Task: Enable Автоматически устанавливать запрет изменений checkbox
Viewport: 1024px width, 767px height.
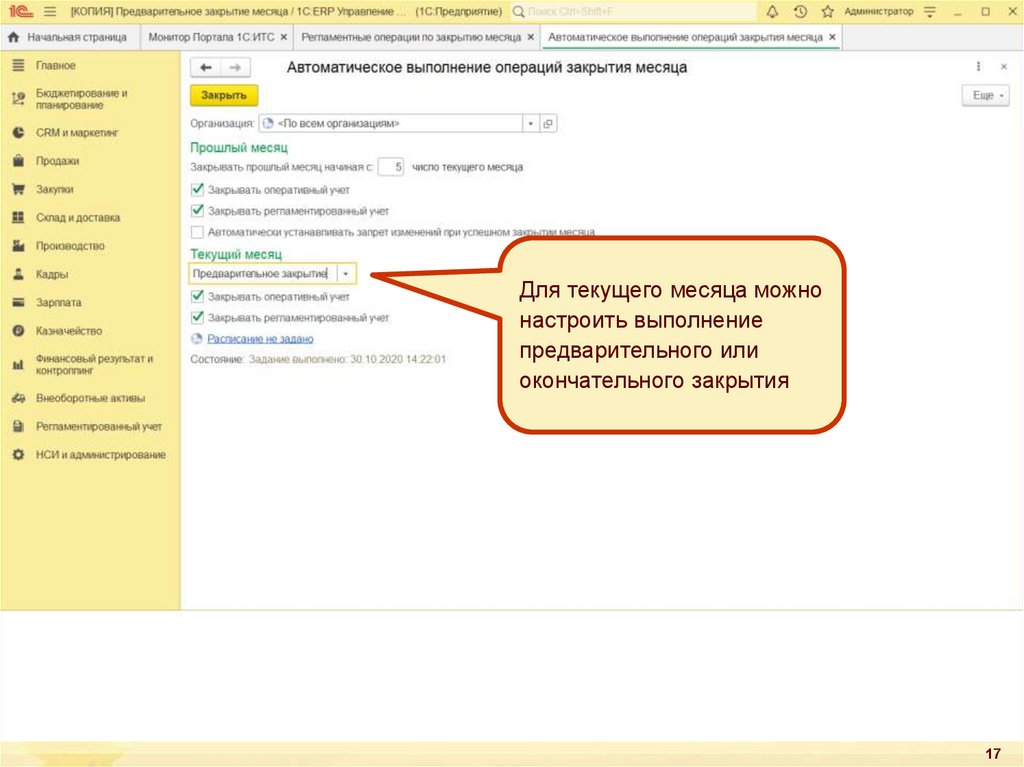Action: pos(197,231)
